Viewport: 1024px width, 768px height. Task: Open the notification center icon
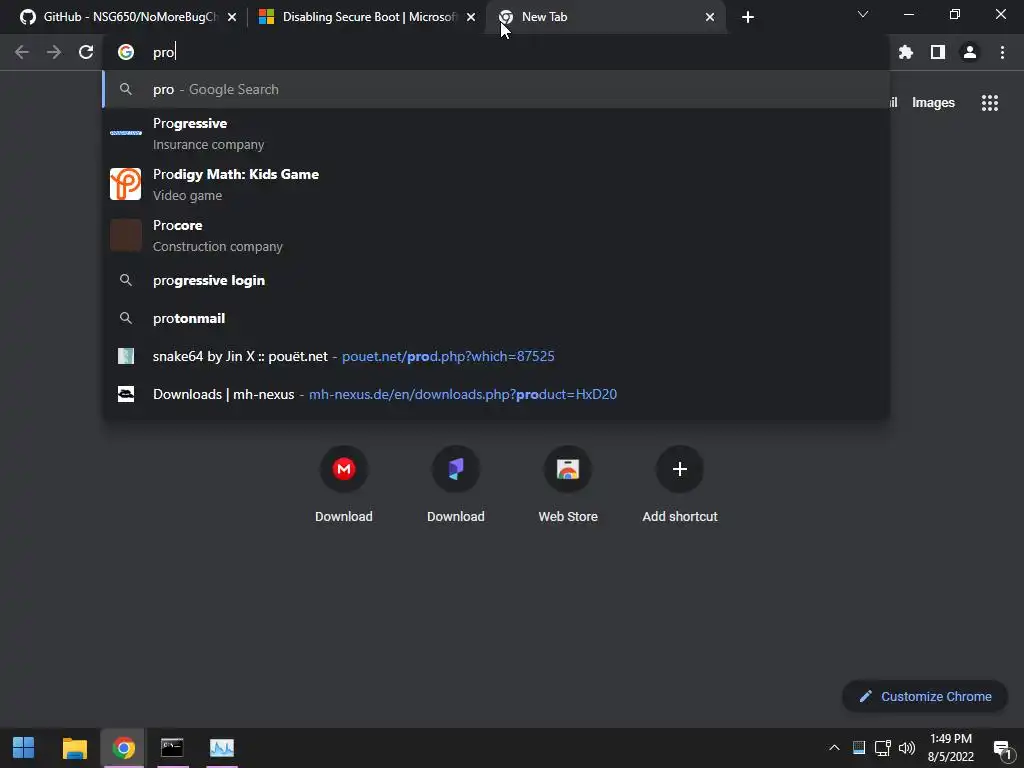click(x=1002, y=748)
